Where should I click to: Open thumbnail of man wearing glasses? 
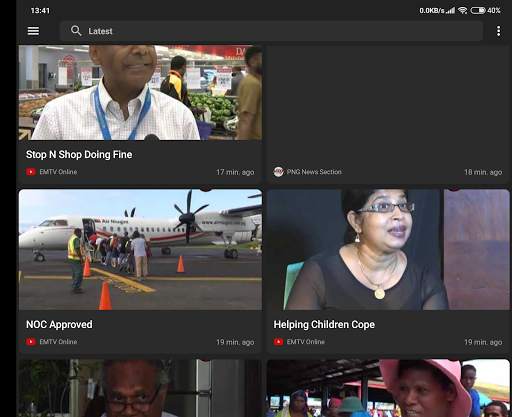(x=140, y=388)
